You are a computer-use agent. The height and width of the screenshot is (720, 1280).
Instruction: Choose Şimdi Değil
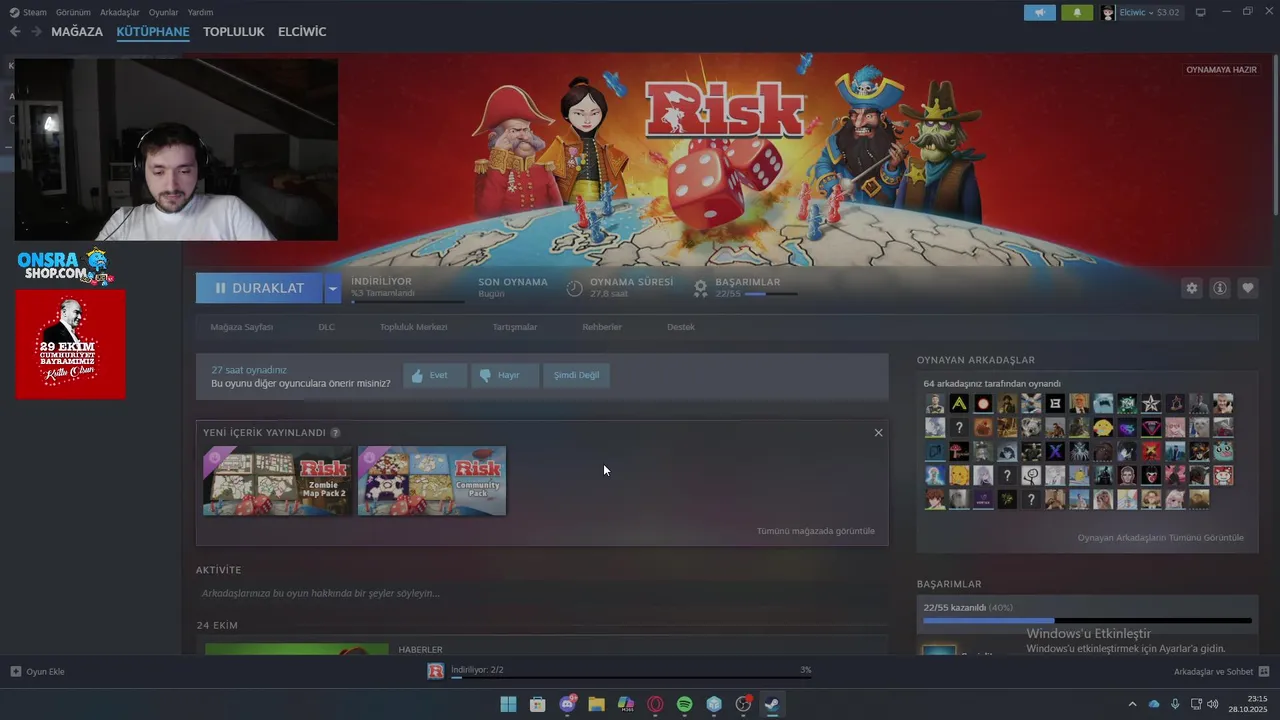pos(577,375)
